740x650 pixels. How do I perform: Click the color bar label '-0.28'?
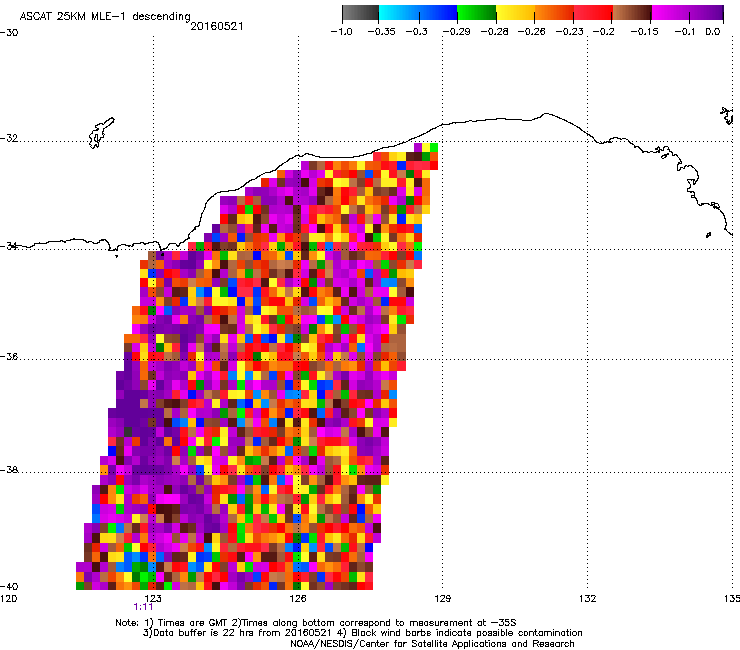coord(494,32)
